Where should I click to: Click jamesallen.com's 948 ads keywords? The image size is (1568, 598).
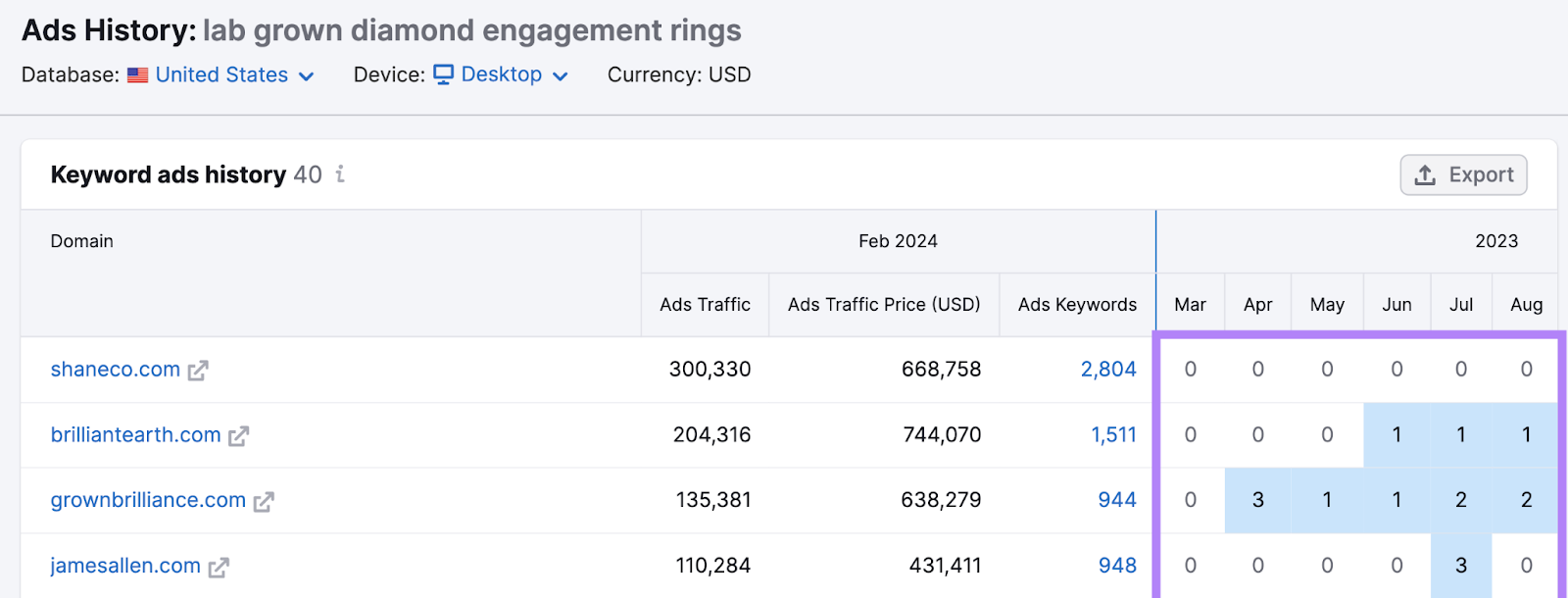pyautogui.click(x=1116, y=566)
